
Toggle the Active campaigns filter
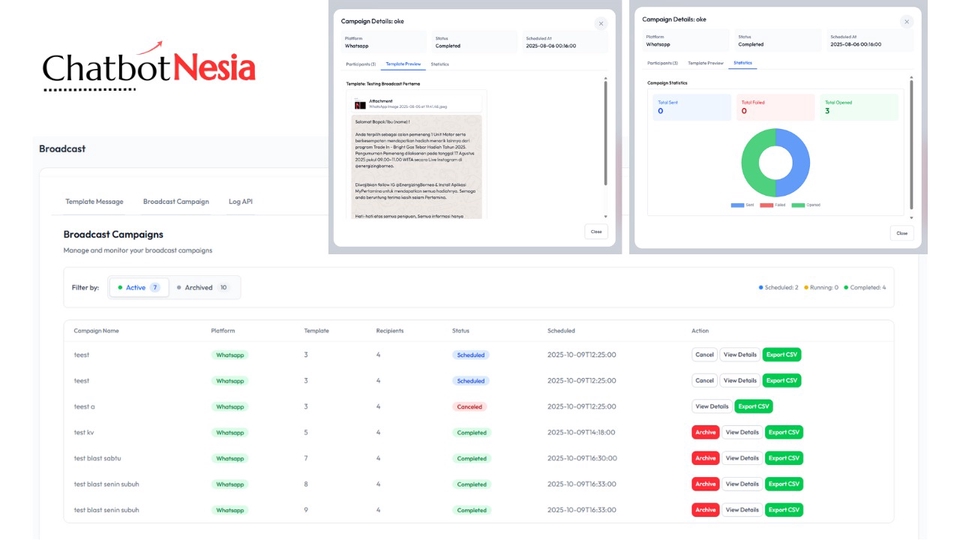click(139, 288)
